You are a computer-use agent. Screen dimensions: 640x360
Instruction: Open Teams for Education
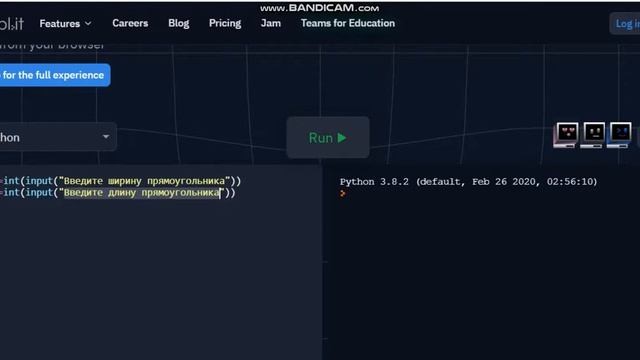[348, 23]
